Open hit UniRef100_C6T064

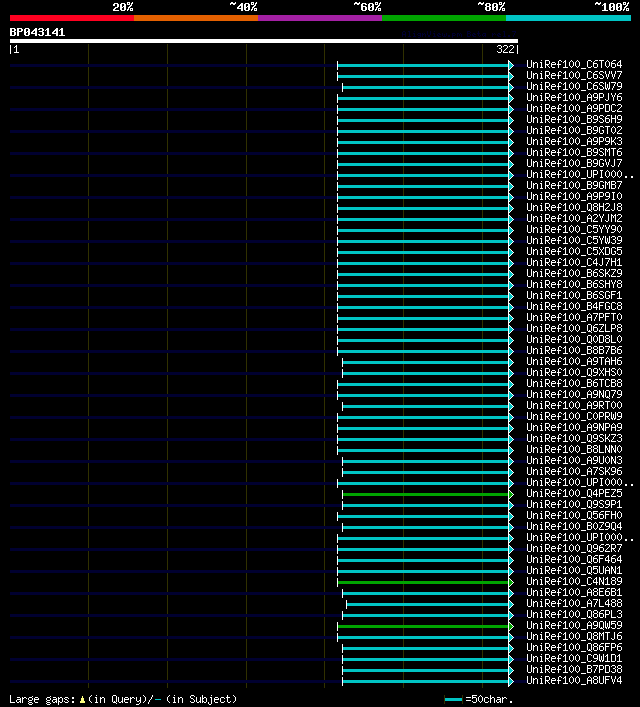point(574,64)
